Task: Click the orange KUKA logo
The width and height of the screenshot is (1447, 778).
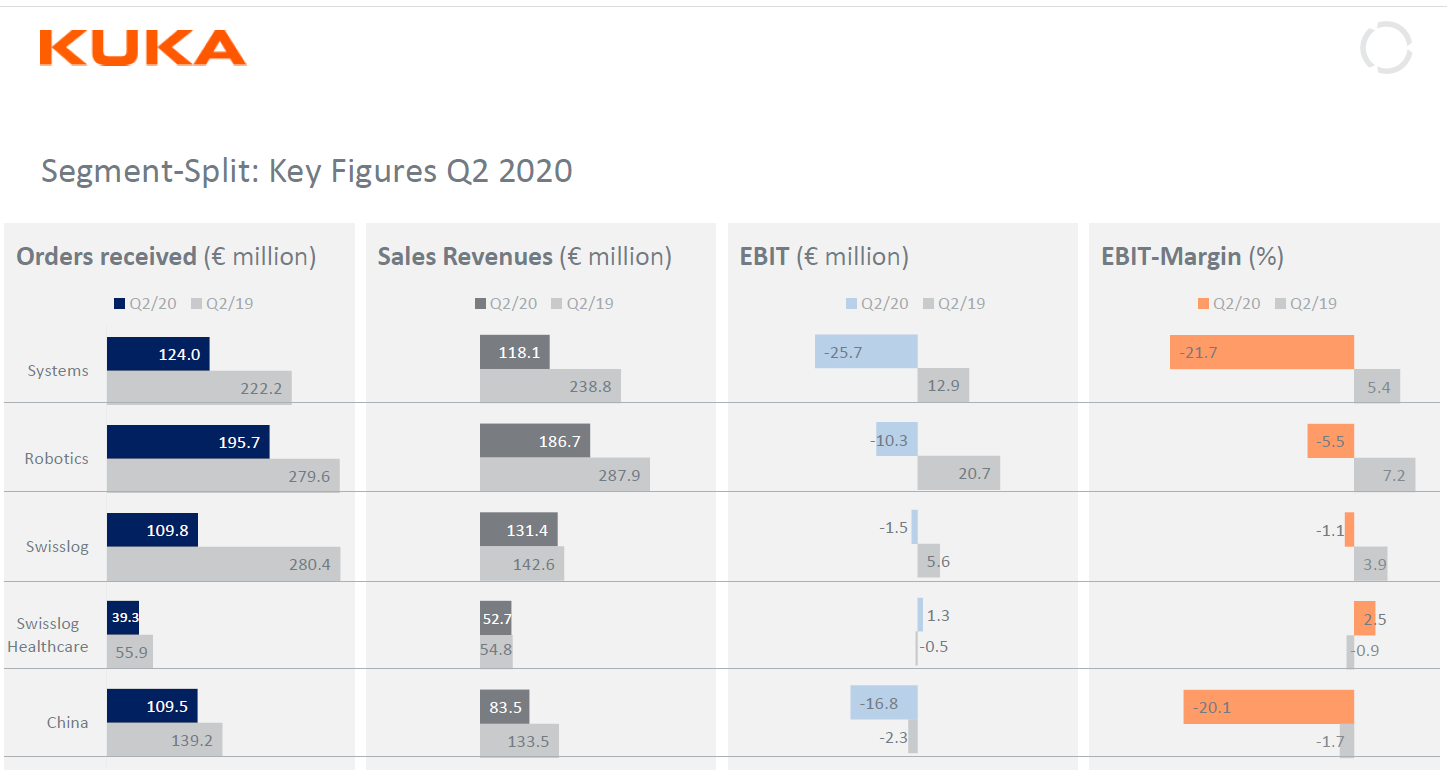Action: click(143, 48)
